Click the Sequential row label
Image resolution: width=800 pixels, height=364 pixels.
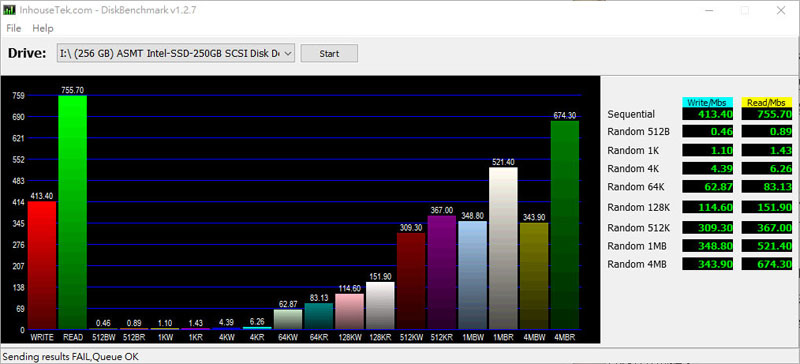[x=631, y=114]
